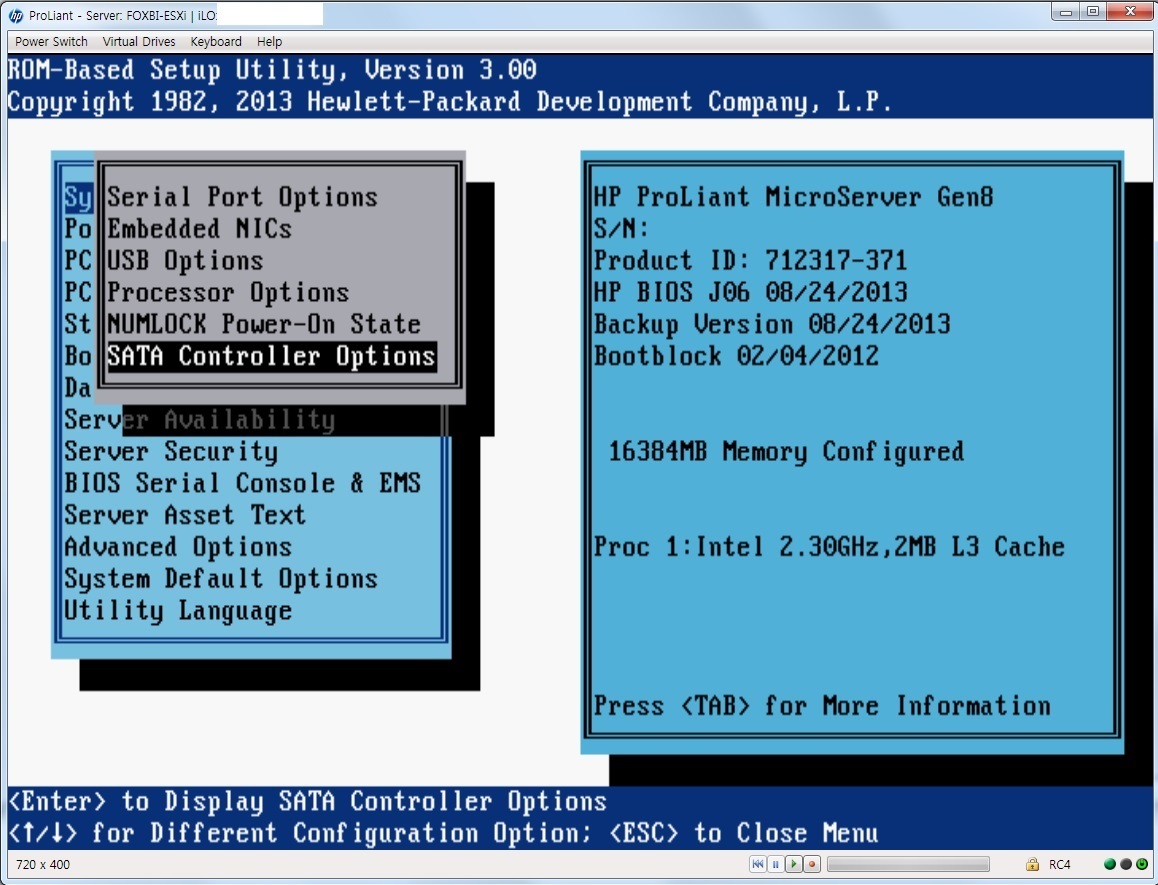Click Server Availability in the main menu

pyautogui.click(x=199, y=420)
